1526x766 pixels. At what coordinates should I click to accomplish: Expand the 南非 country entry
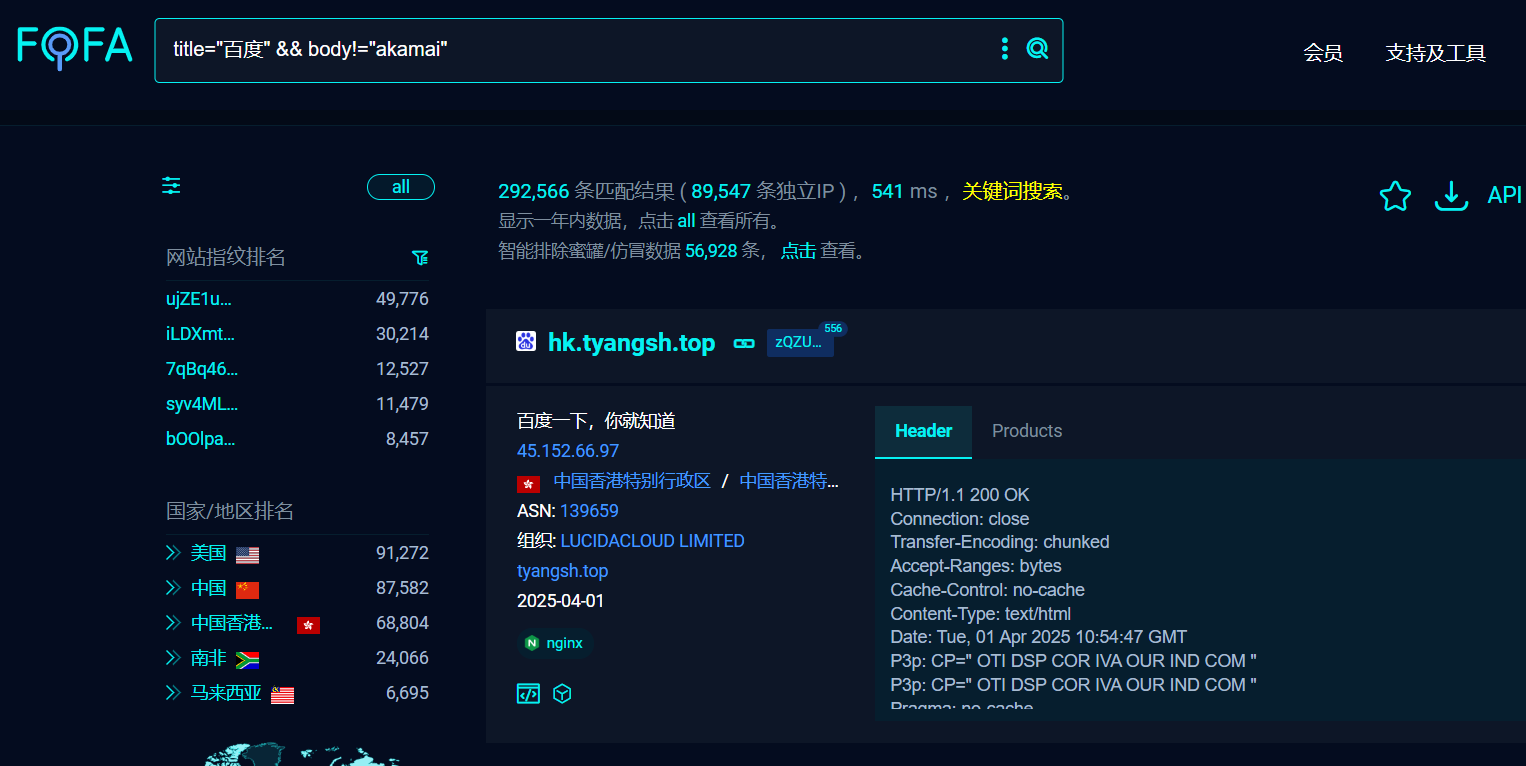pyautogui.click(x=173, y=658)
